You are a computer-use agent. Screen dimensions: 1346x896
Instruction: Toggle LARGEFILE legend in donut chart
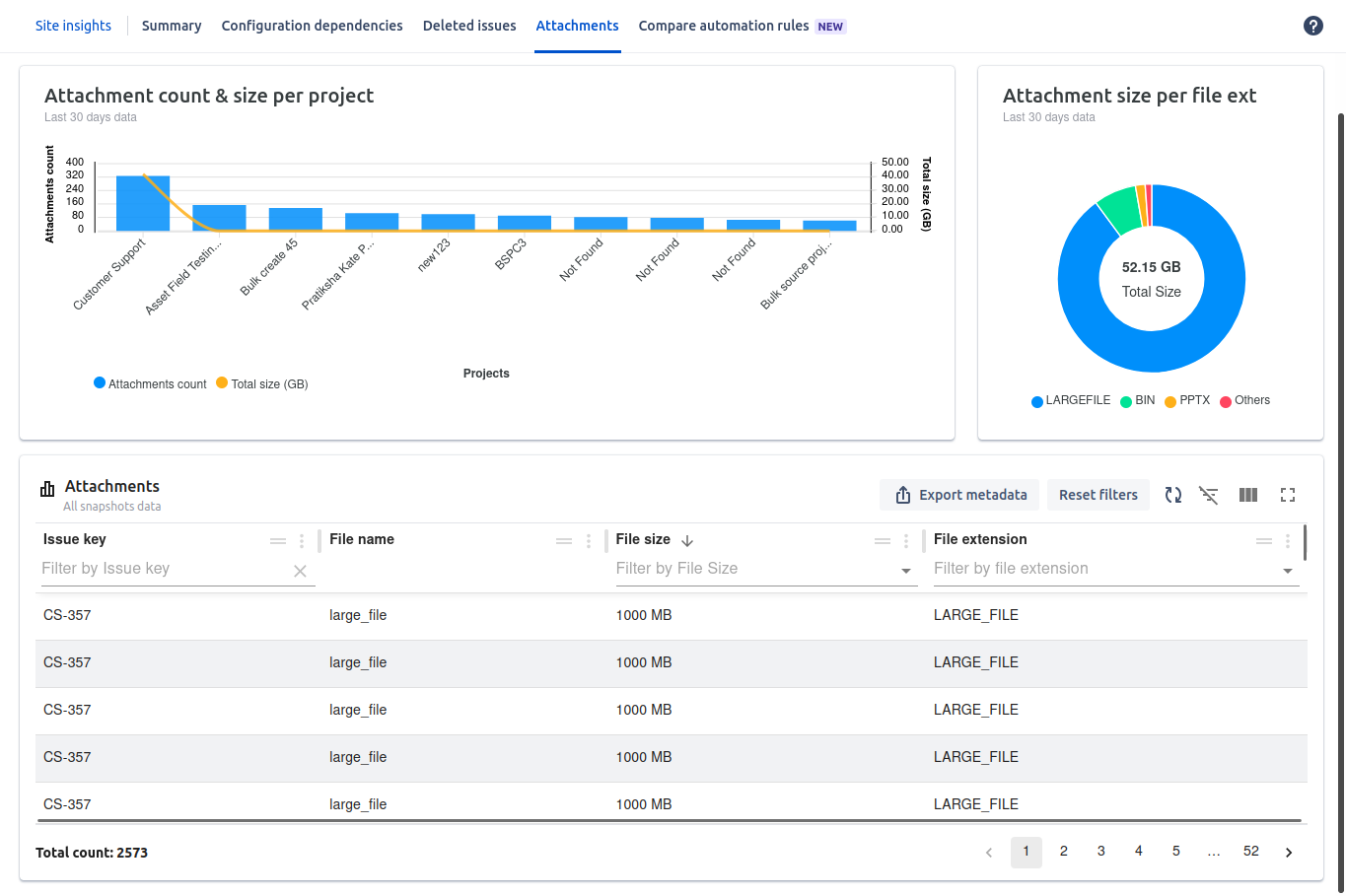click(x=1071, y=400)
